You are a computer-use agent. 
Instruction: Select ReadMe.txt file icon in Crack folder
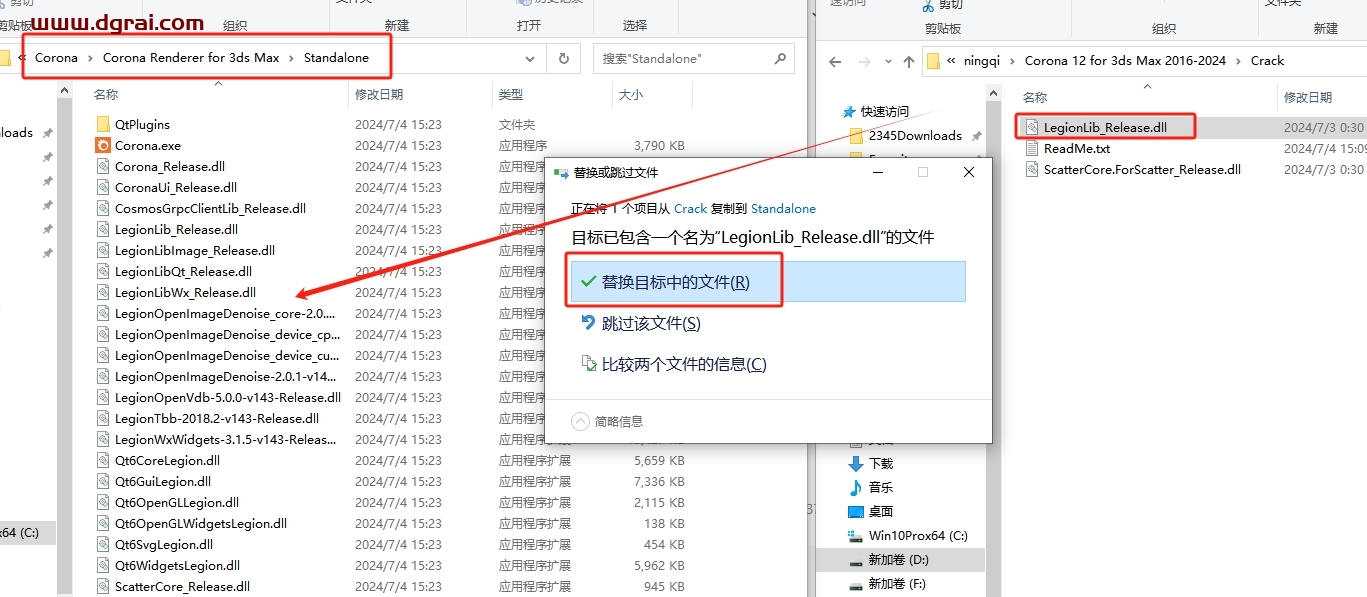1034,148
